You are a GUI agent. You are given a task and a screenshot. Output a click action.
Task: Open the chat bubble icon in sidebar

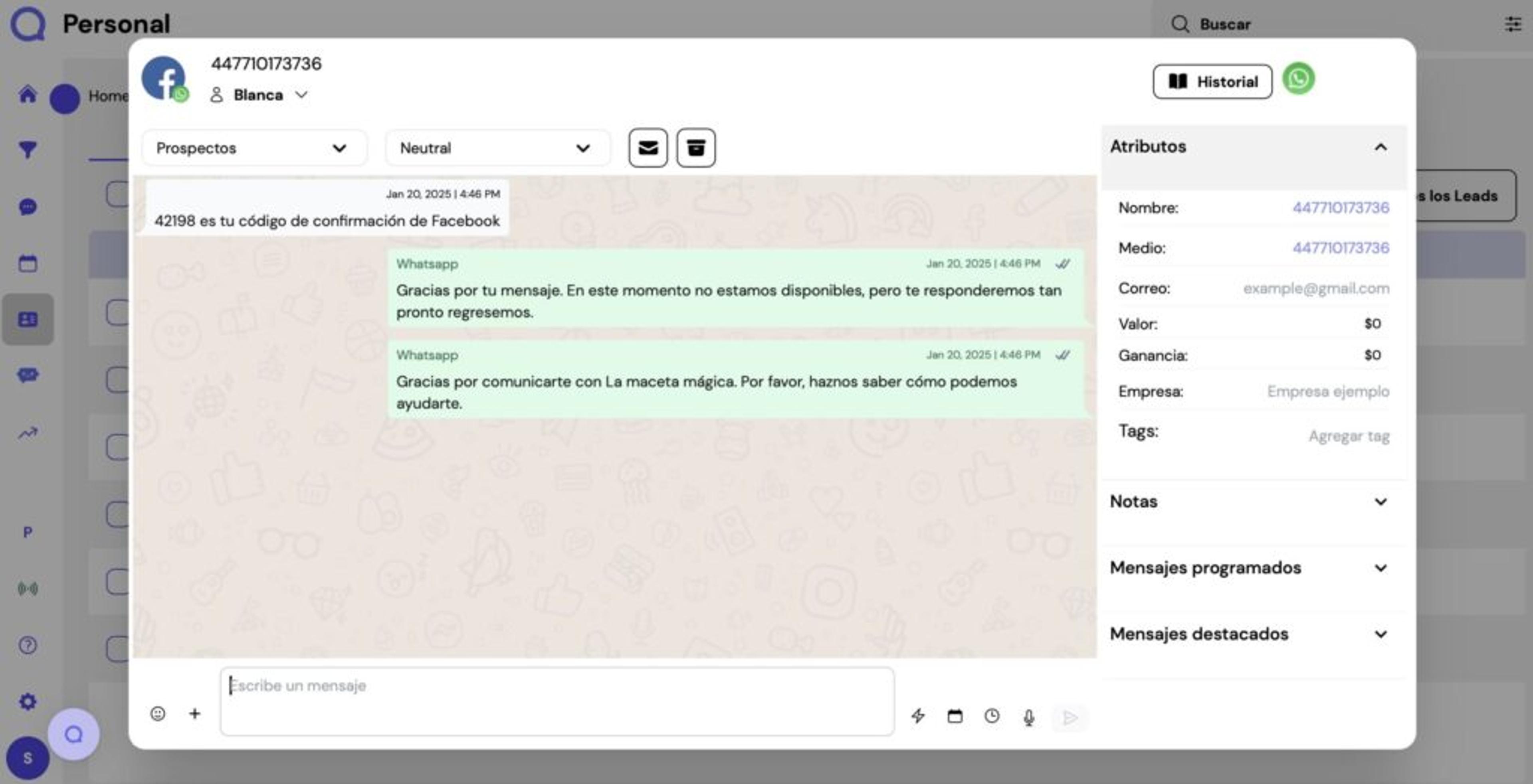[x=28, y=206]
